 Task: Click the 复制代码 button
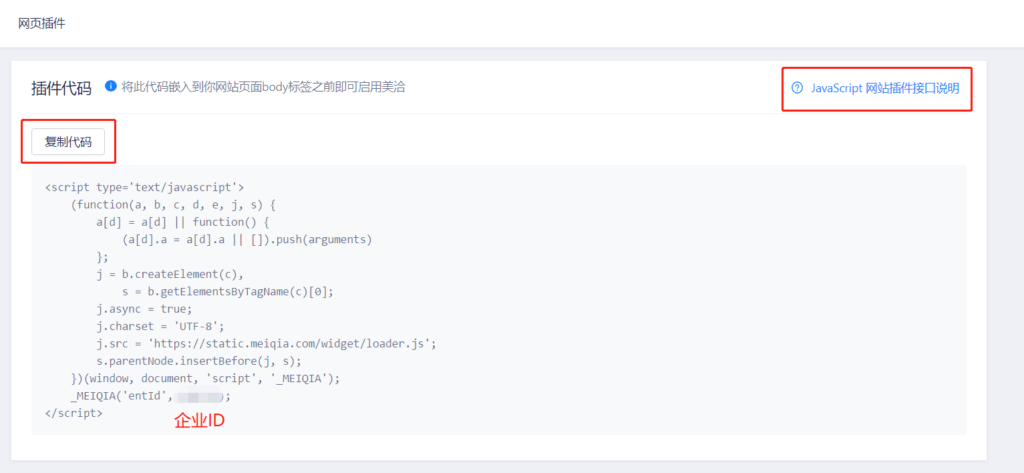[68, 142]
